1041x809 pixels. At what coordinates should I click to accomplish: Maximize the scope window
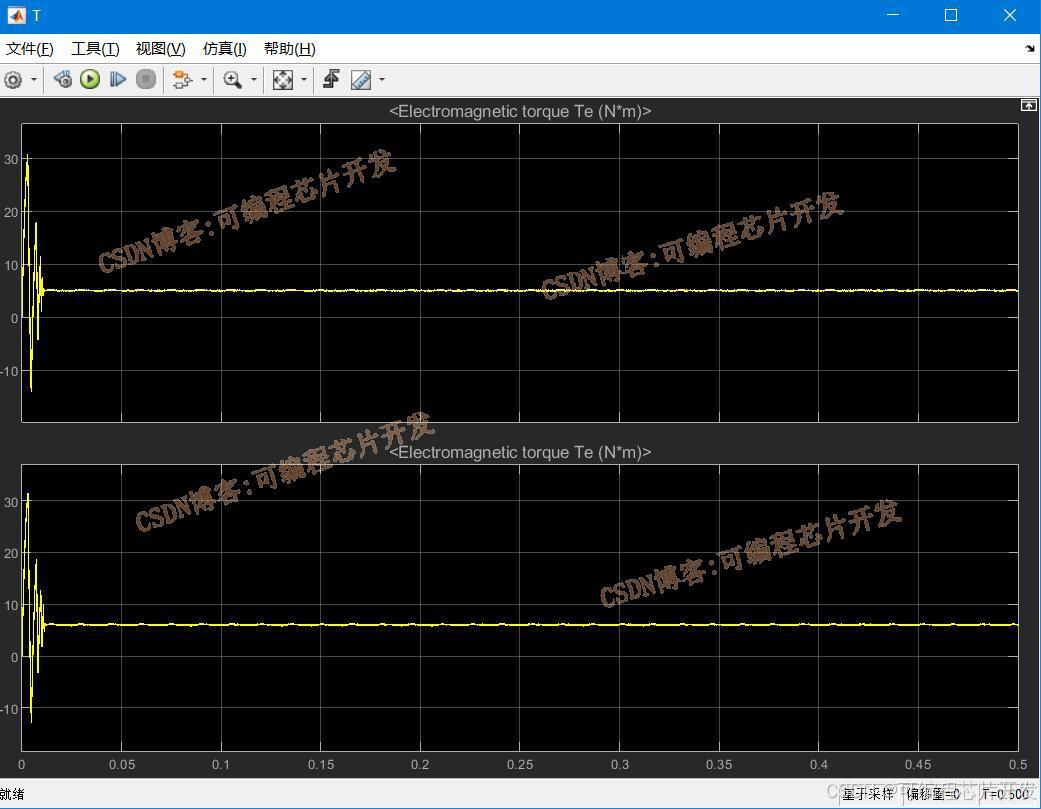point(951,15)
